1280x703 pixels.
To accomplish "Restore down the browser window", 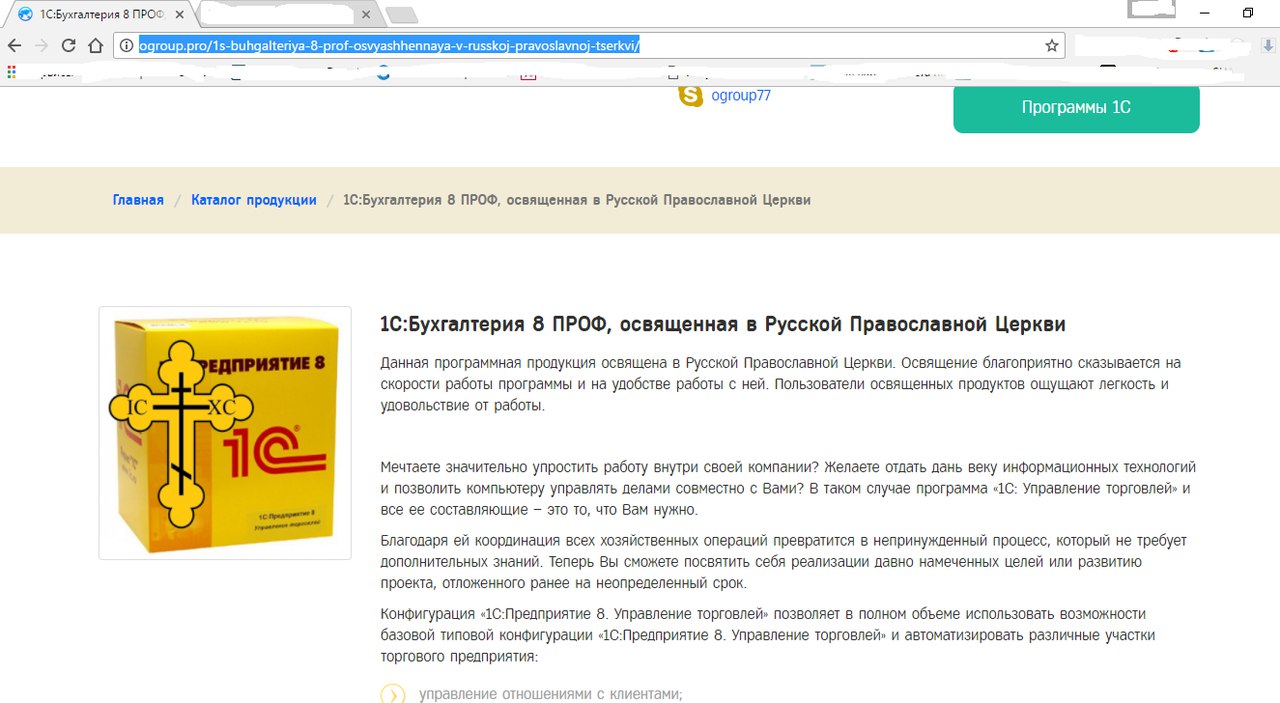I will [x=1248, y=12].
